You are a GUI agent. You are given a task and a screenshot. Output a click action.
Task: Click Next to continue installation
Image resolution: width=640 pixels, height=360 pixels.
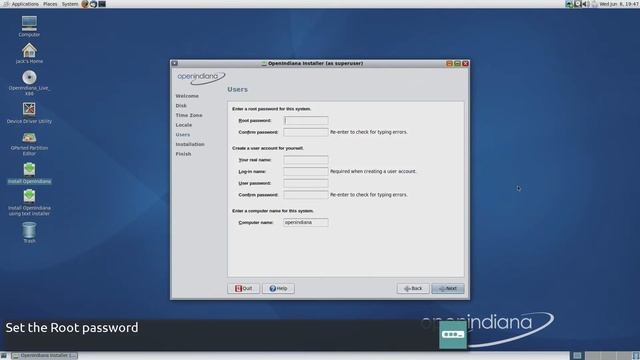[x=448, y=288]
